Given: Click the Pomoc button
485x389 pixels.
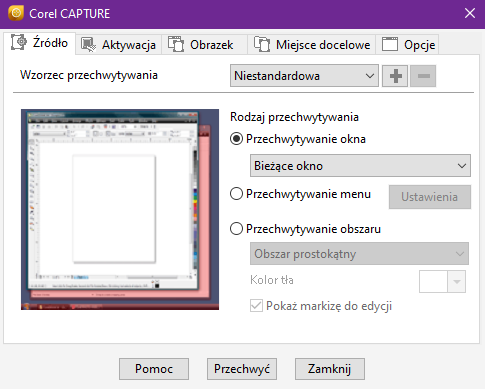Looking at the screenshot, I should click(154, 369).
